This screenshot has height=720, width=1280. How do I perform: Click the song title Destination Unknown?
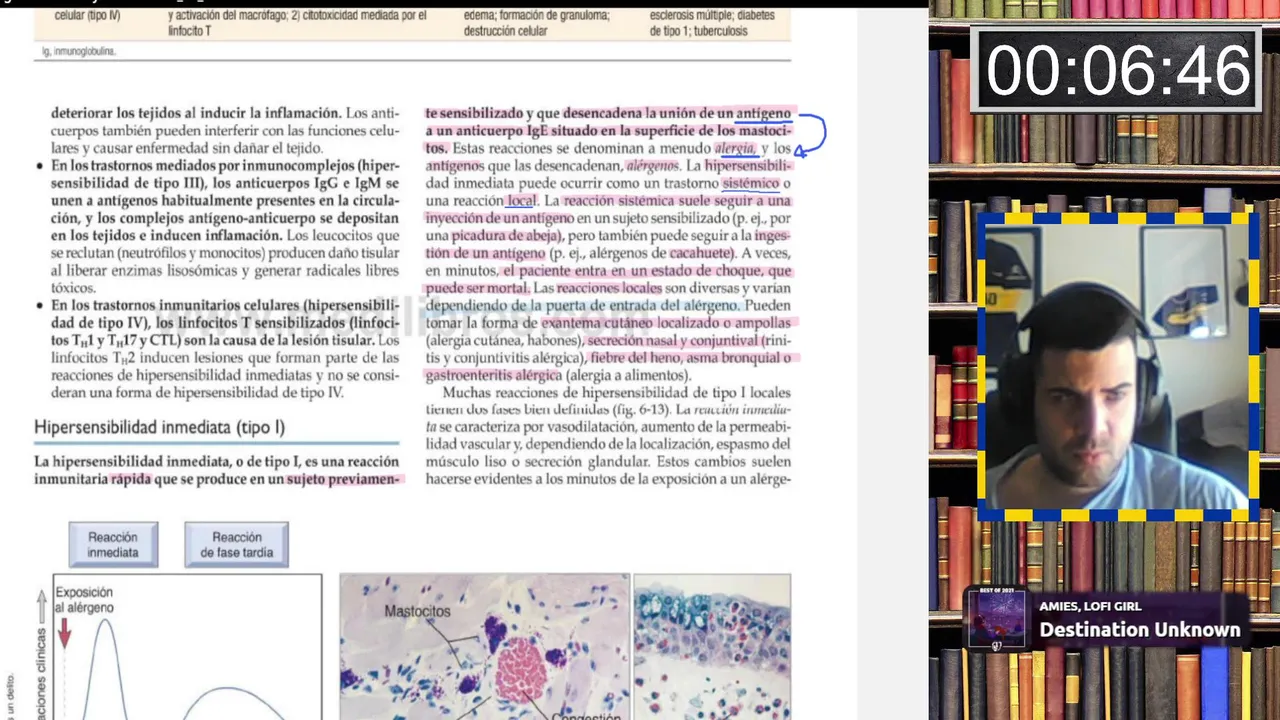1139,630
